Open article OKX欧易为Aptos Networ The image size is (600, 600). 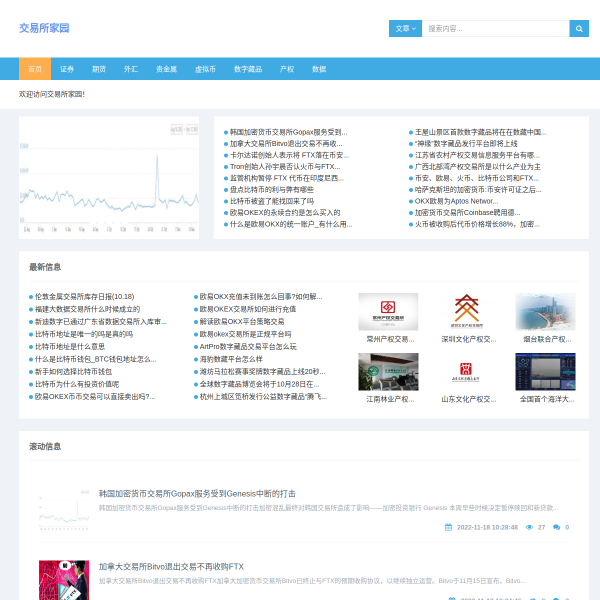[457, 201]
